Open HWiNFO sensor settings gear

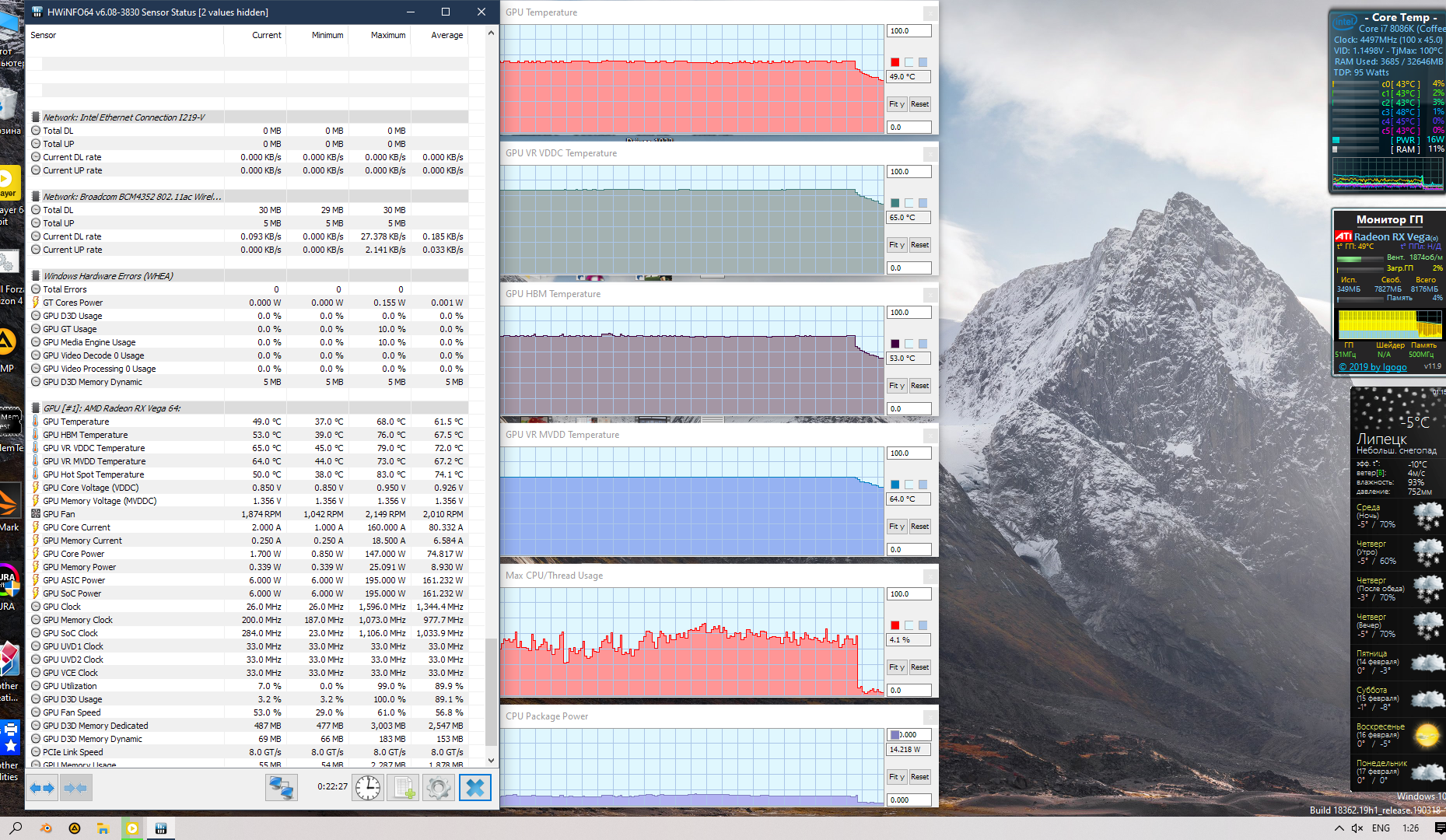pos(439,788)
